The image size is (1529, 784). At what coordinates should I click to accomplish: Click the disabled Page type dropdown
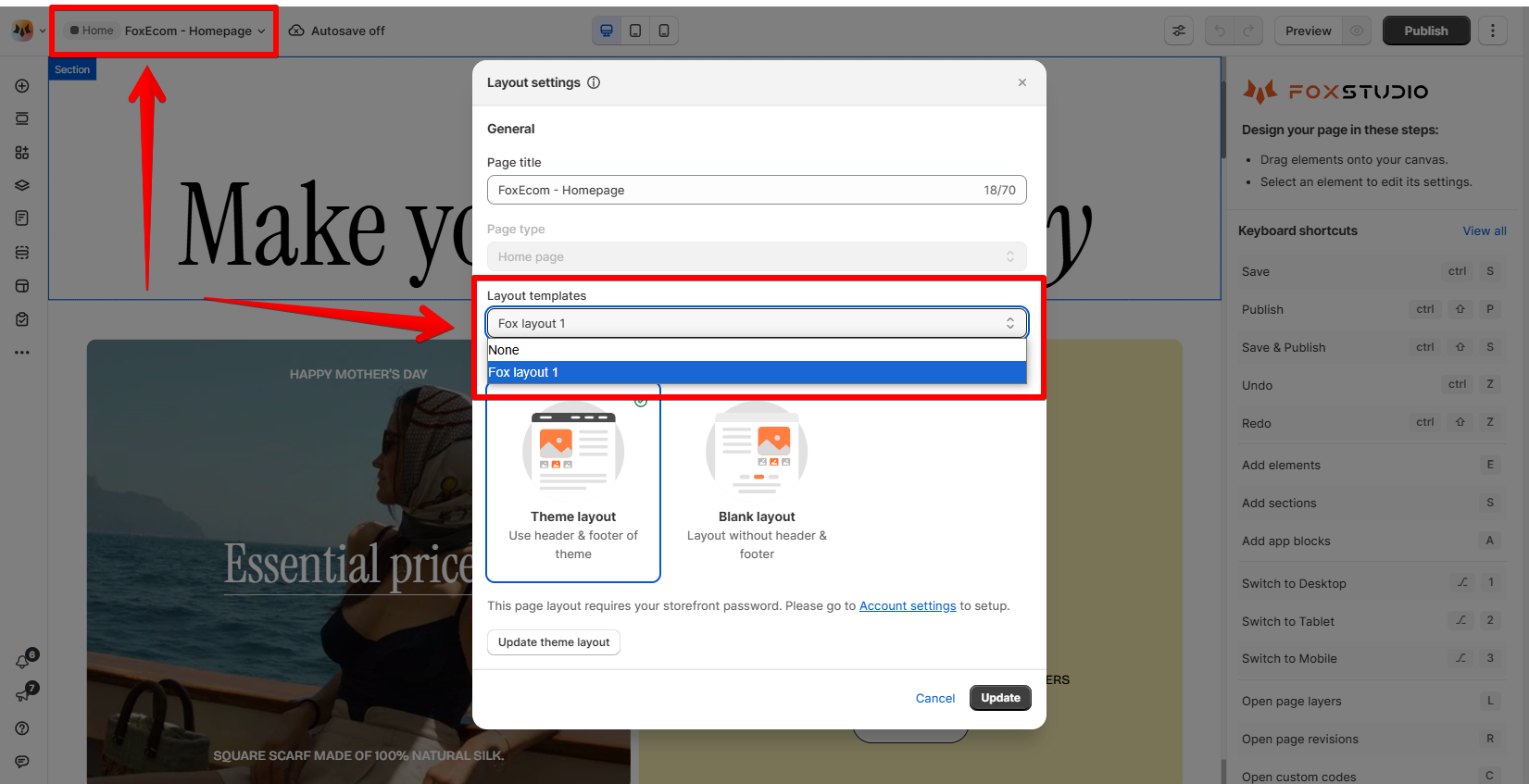pos(757,256)
